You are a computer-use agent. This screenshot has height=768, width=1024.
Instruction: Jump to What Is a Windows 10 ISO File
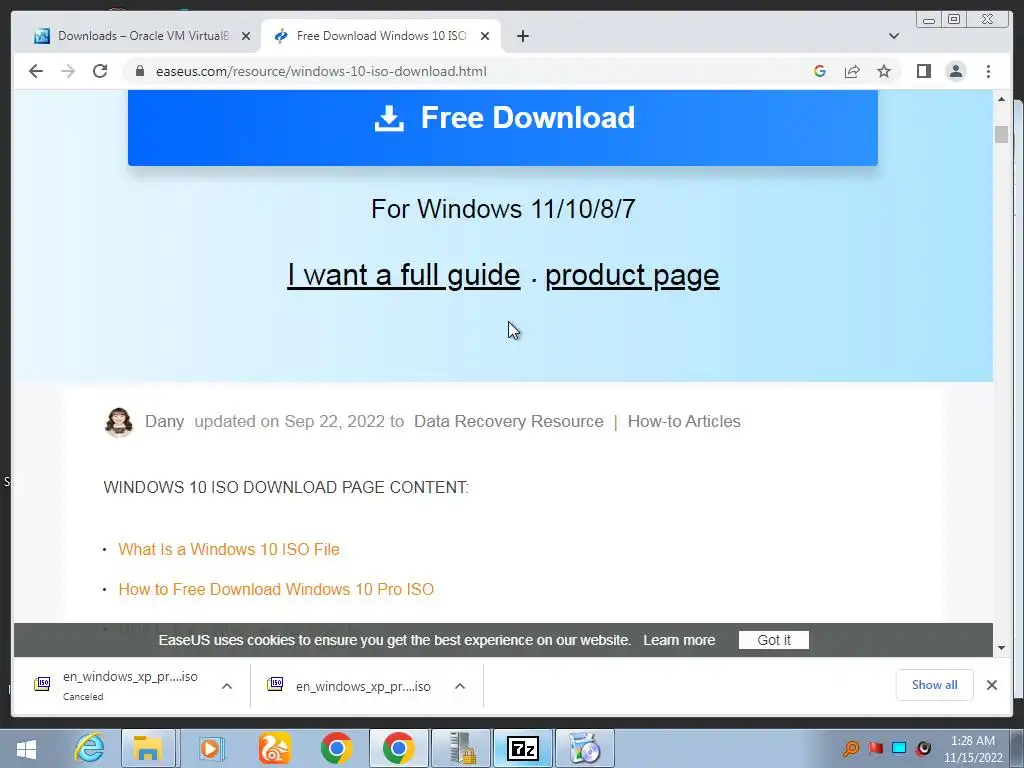(229, 549)
